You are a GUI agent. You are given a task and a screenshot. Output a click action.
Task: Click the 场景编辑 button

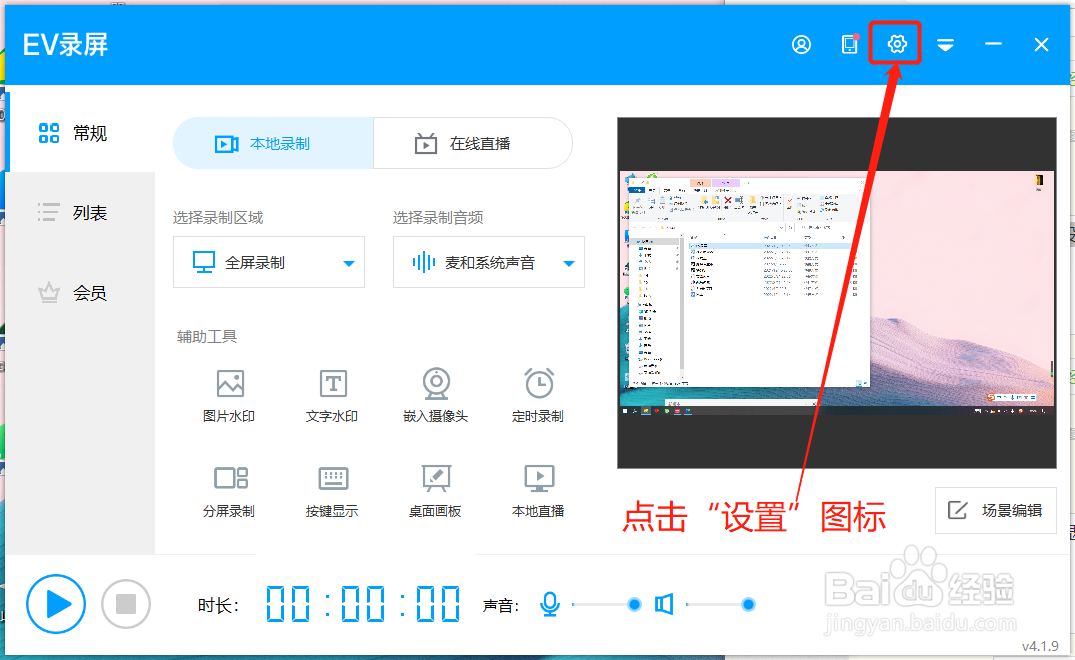[995, 510]
